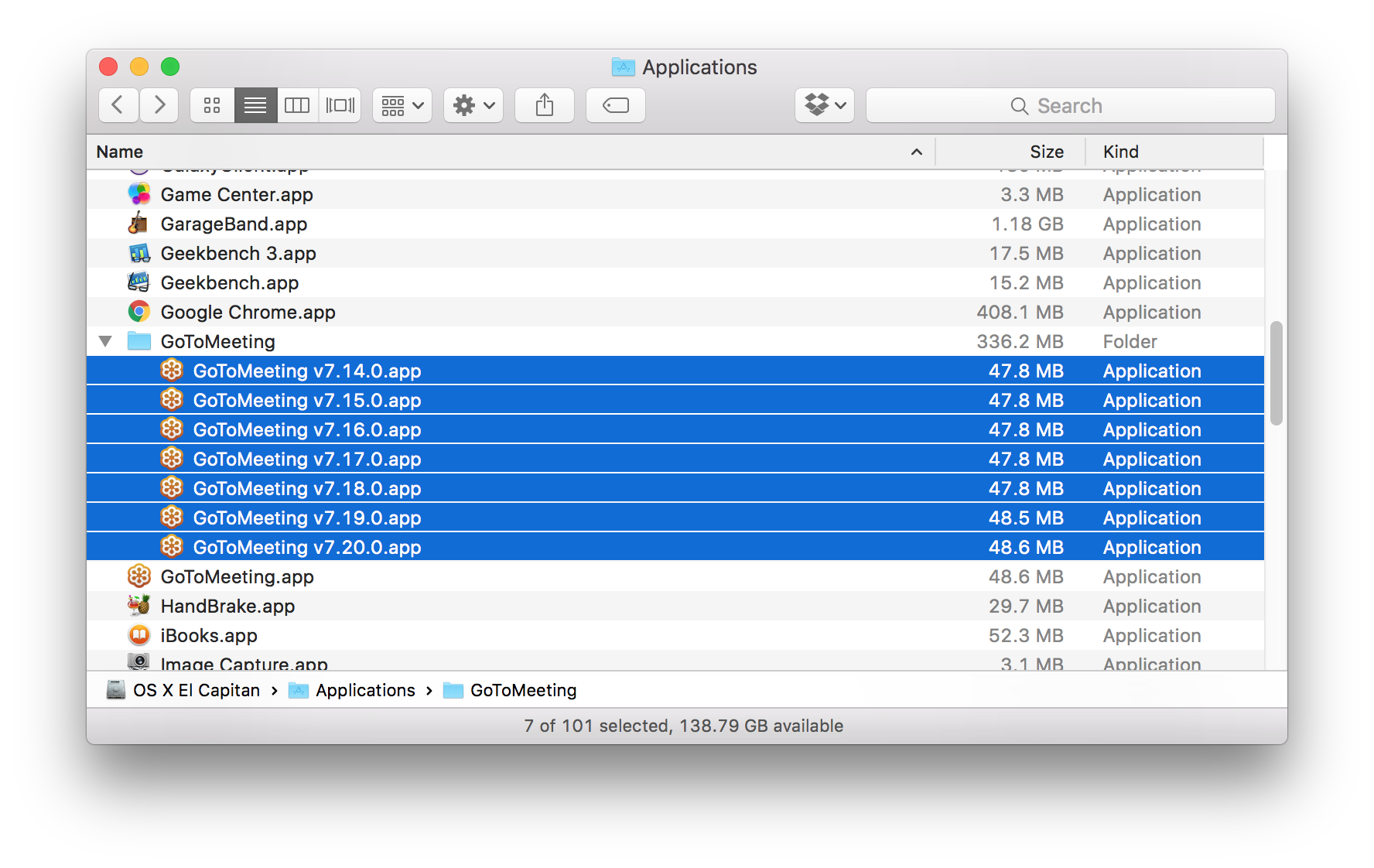Screen dimensions: 1374x868
Task: Click the Edit Tags button
Action: (616, 105)
